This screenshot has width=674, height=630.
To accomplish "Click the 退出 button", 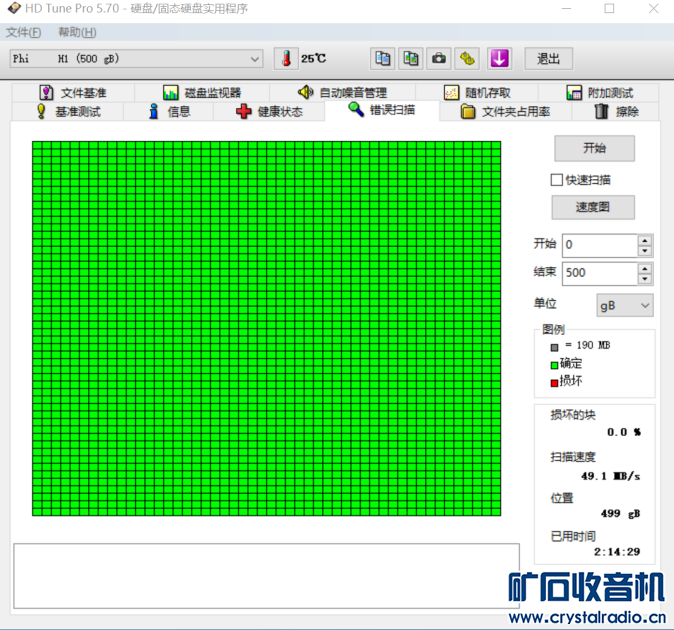I will click(548, 58).
